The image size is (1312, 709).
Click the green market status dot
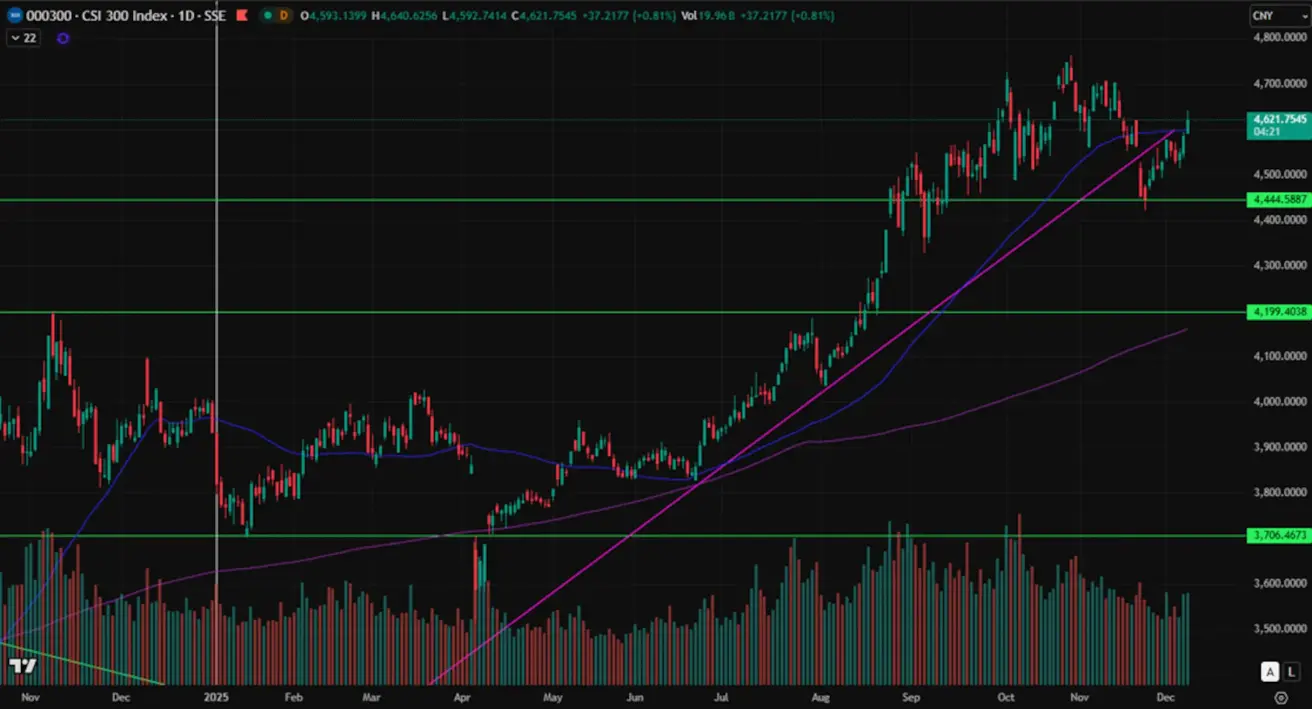point(266,16)
